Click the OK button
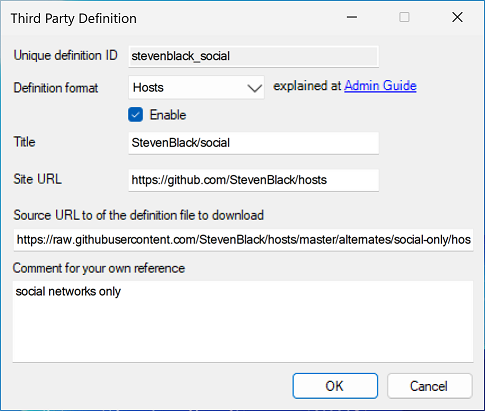The height and width of the screenshot is (411, 485). [x=335, y=386]
